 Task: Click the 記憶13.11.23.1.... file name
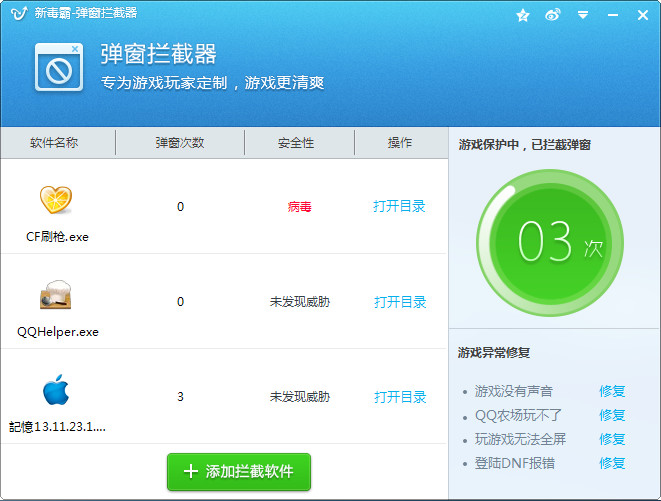(57, 427)
